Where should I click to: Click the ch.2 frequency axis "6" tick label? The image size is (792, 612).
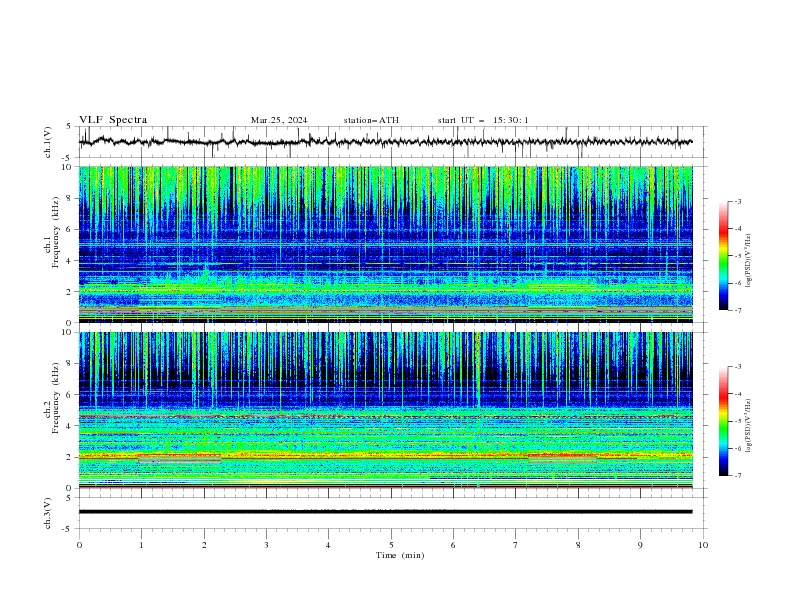pos(71,395)
